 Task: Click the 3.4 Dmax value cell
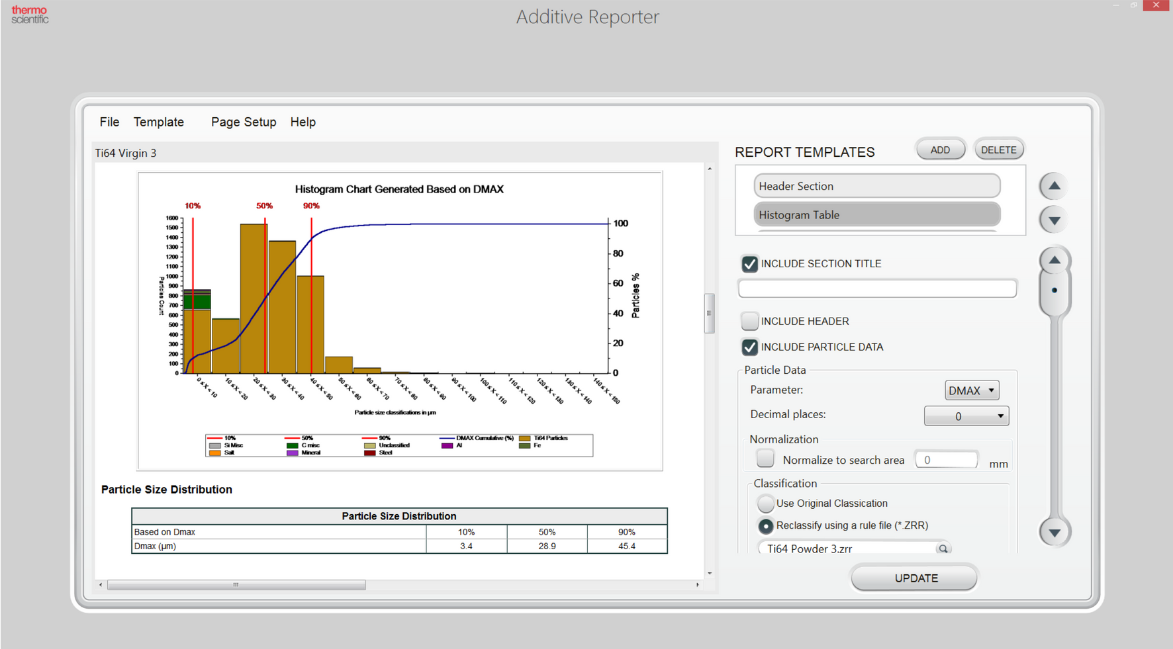(466, 546)
